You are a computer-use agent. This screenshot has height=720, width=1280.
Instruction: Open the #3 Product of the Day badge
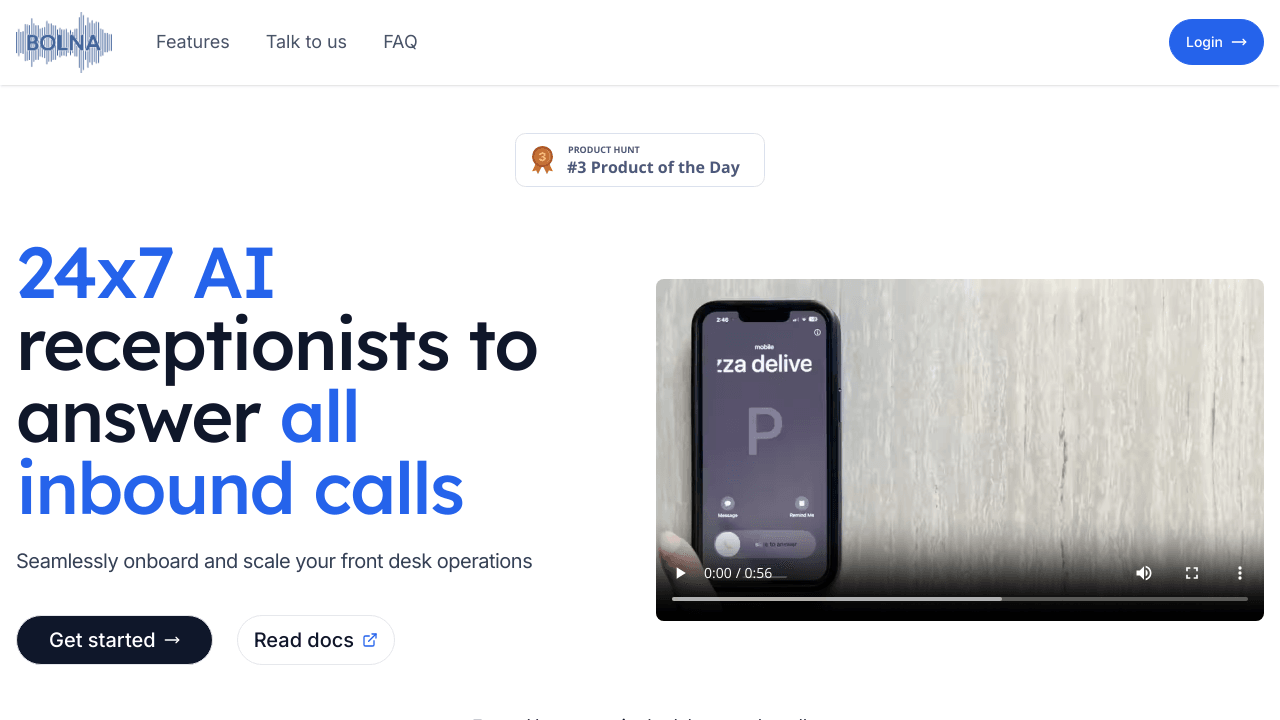click(x=640, y=160)
